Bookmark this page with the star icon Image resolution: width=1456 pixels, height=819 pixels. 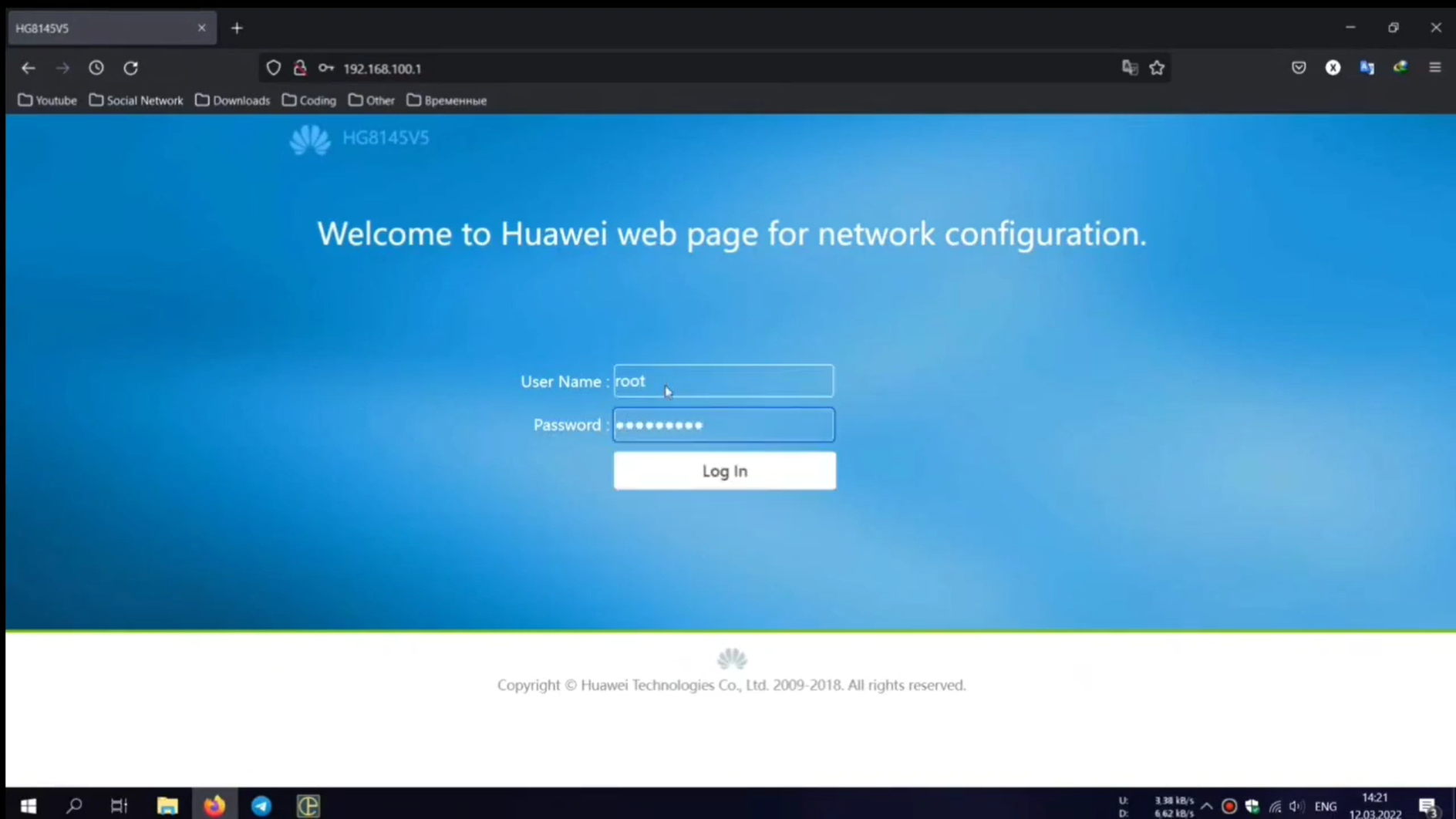coord(1157,68)
